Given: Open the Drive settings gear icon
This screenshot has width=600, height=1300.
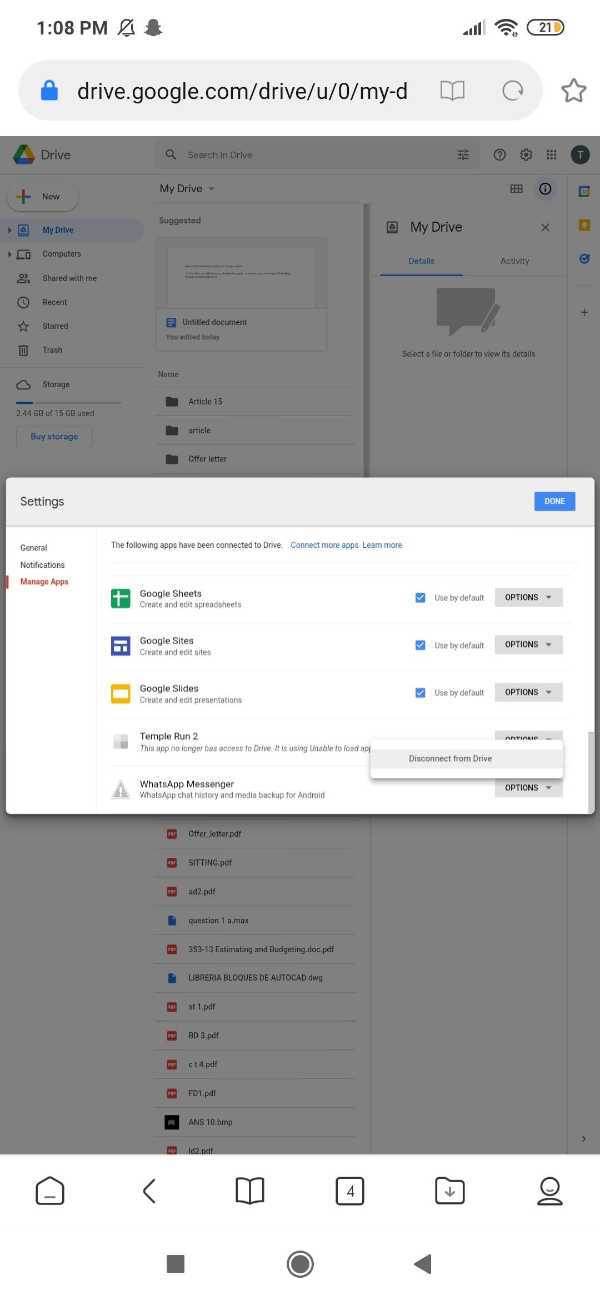Looking at the screenshot, I should (x=526, y=155).
